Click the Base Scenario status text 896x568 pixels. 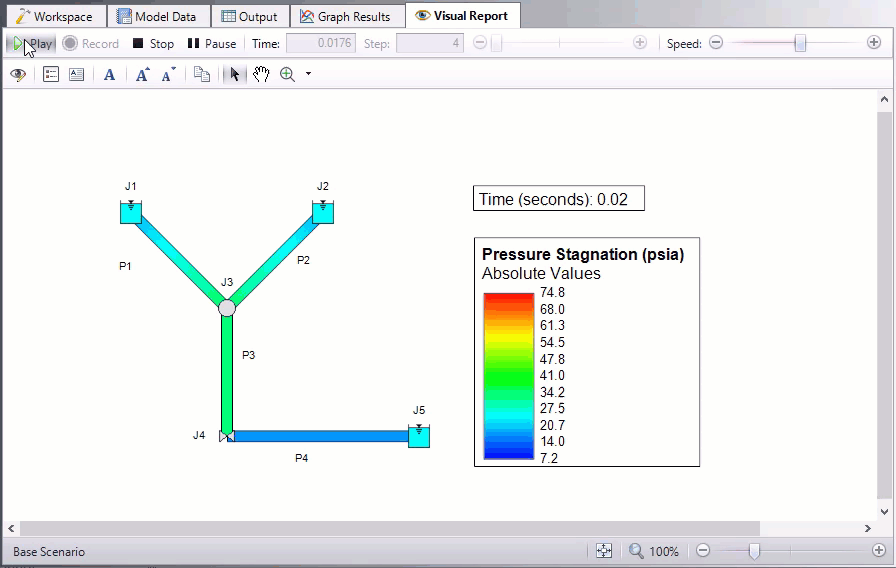point(49,552)
